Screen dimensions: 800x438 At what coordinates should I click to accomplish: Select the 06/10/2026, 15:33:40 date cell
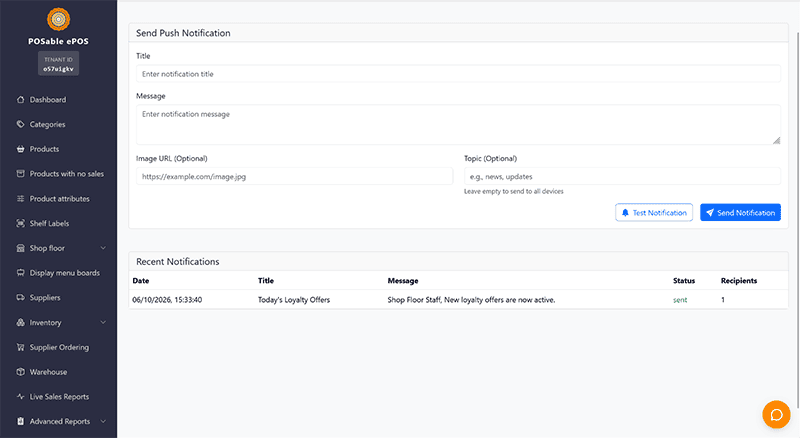tap(167, 300)
